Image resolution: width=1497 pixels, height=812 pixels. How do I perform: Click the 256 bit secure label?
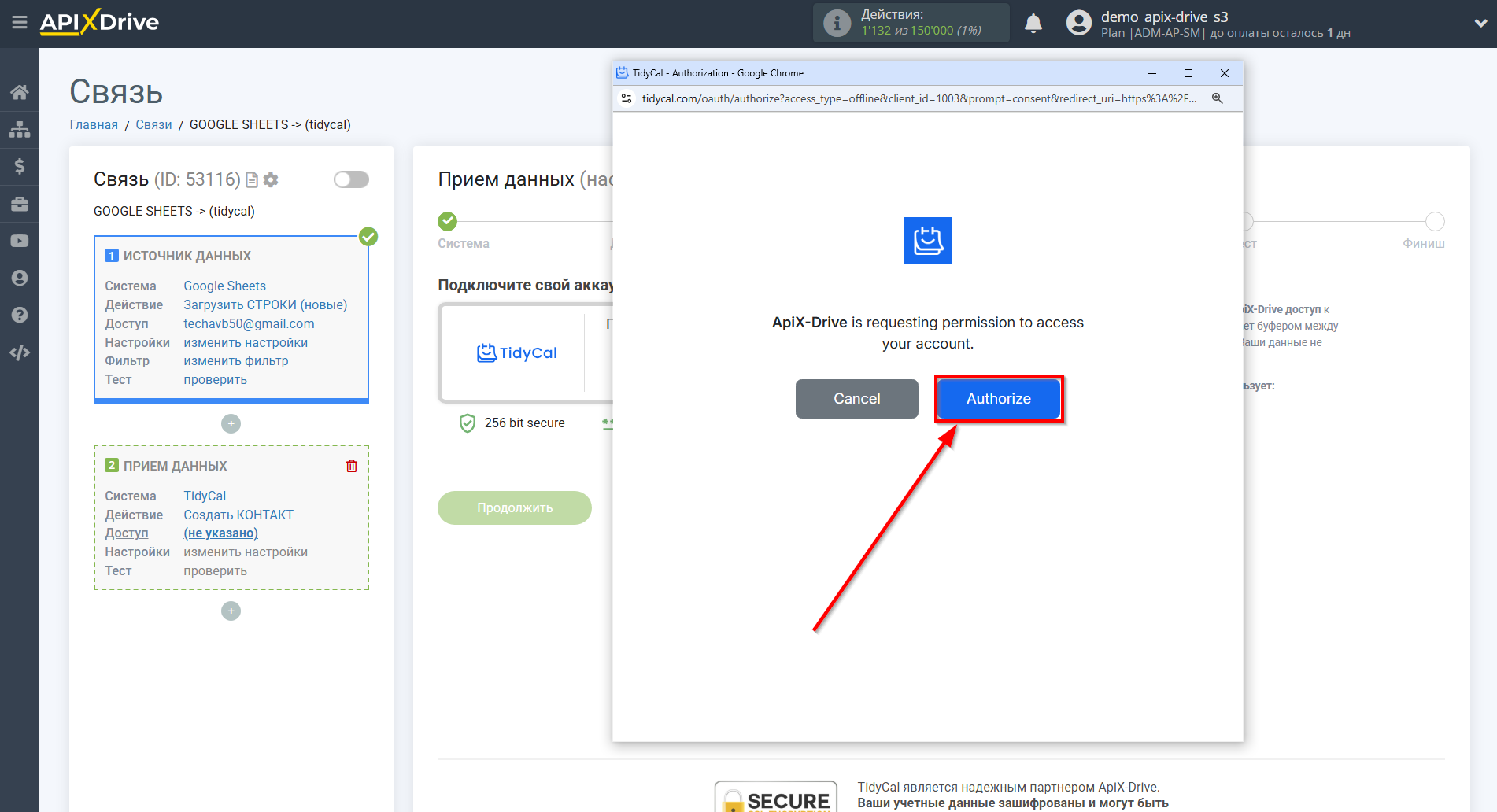click(525, 423)
